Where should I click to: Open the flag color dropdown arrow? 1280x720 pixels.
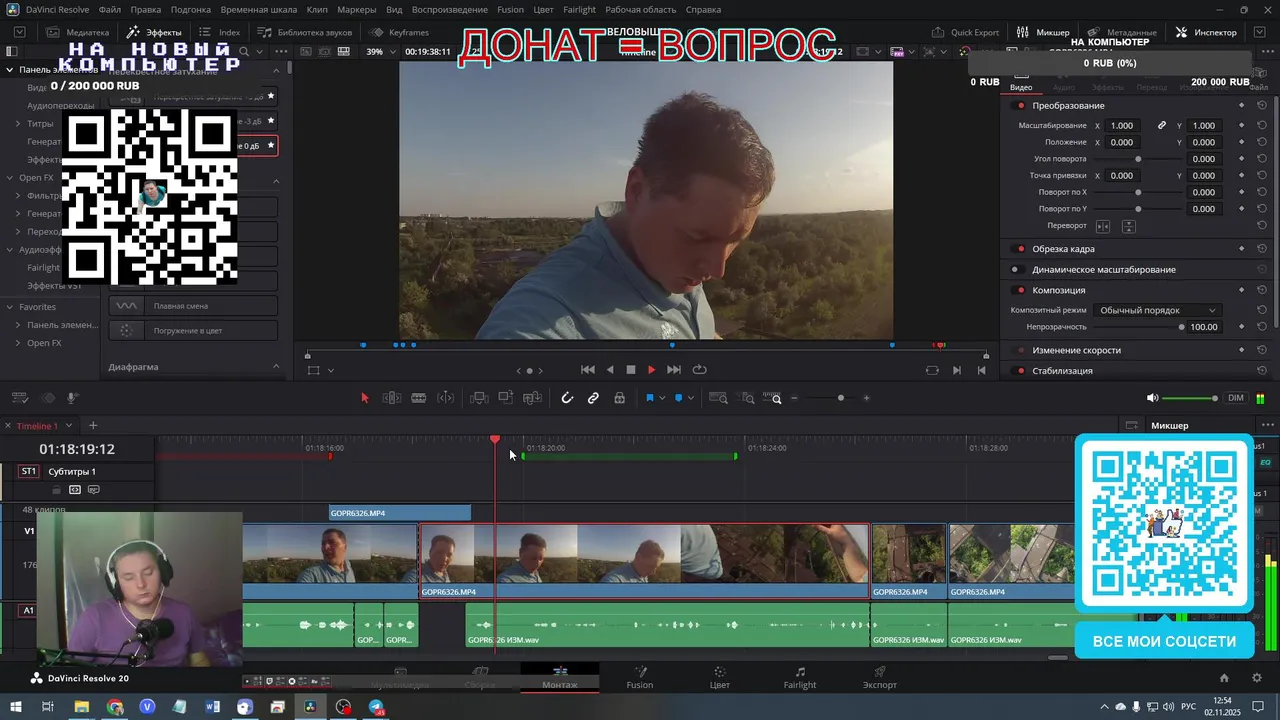point(662,398)
